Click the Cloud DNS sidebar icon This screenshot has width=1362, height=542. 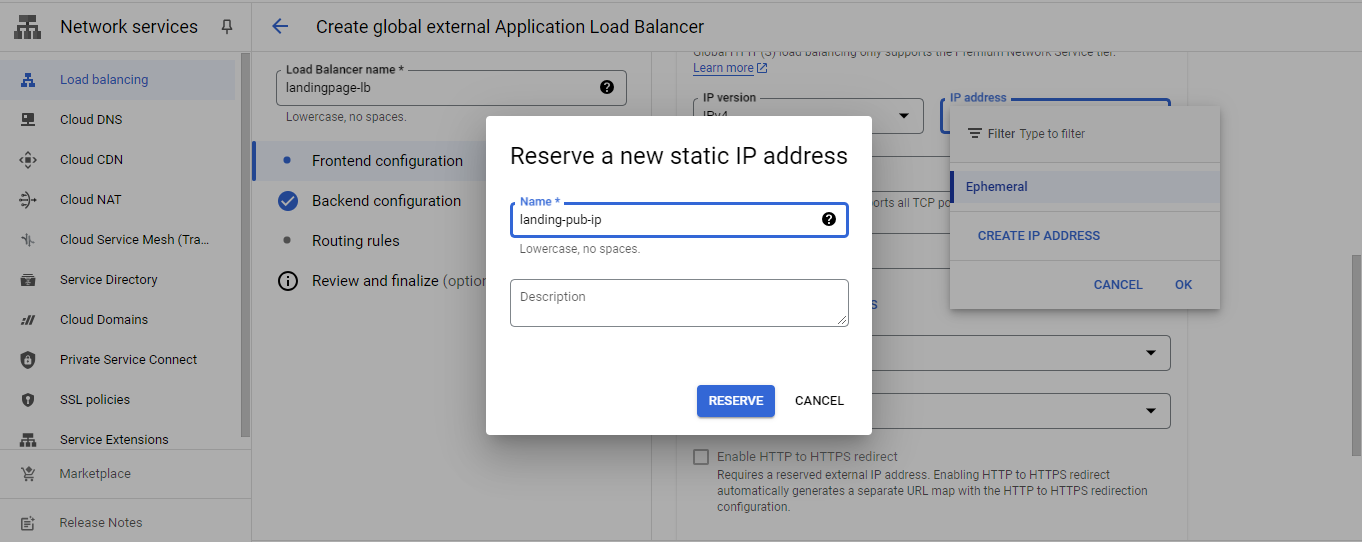[x=28, y=120]
